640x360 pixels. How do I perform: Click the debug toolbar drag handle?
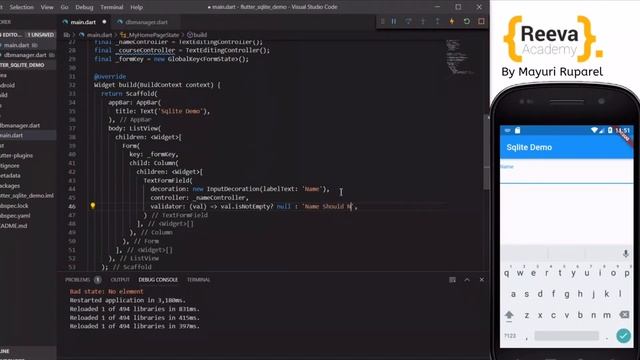coord(382,21)
